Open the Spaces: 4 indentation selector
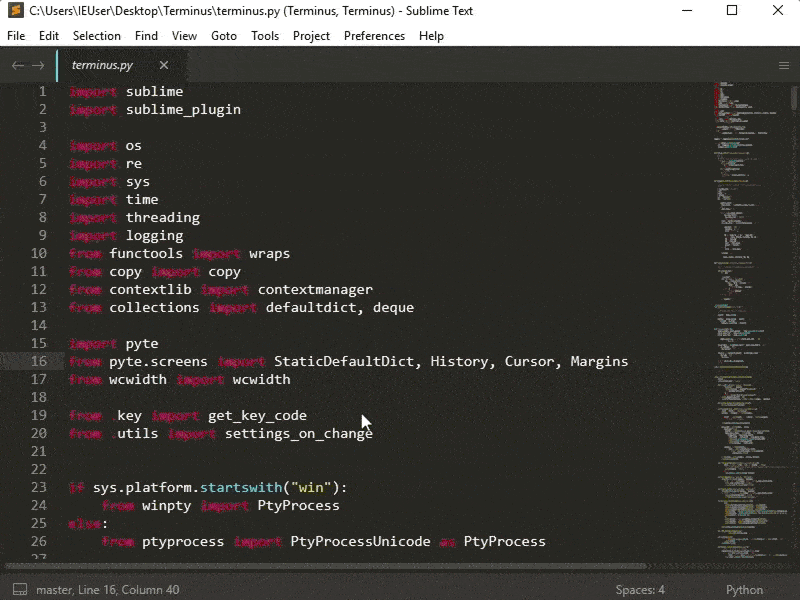Viewport: 800px width, 600px height. coord(640,590)
